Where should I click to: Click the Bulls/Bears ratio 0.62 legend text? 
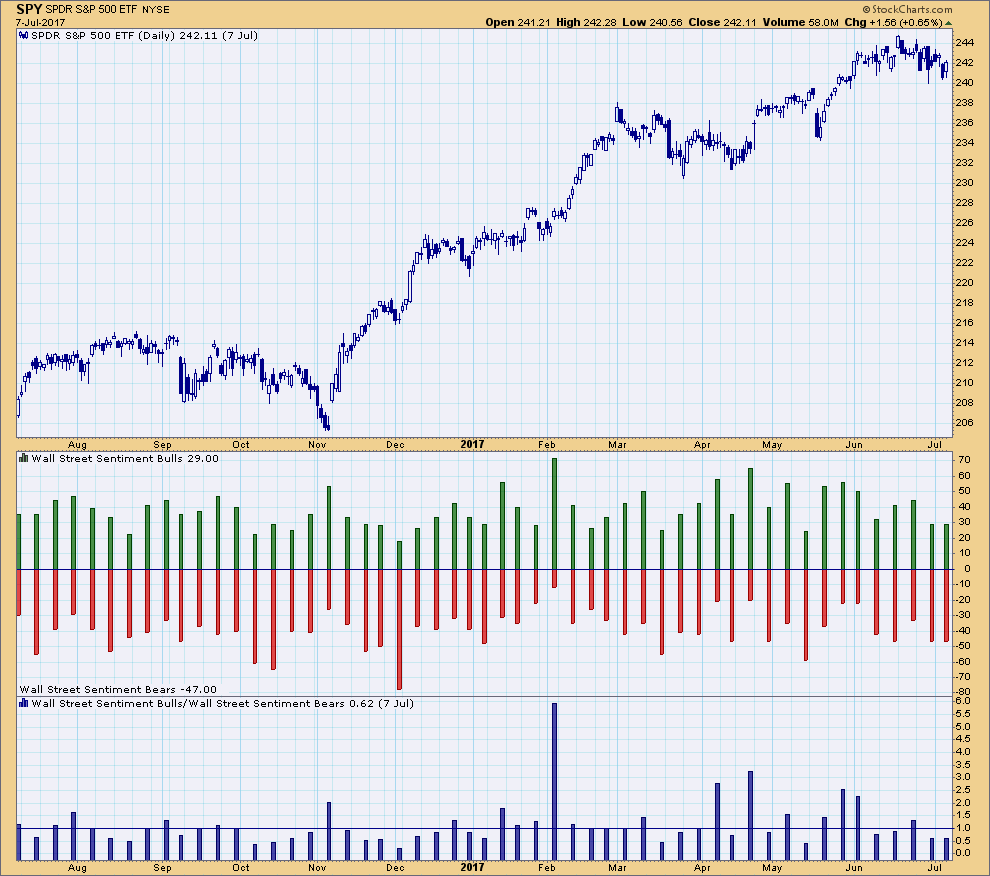(222, 704)
